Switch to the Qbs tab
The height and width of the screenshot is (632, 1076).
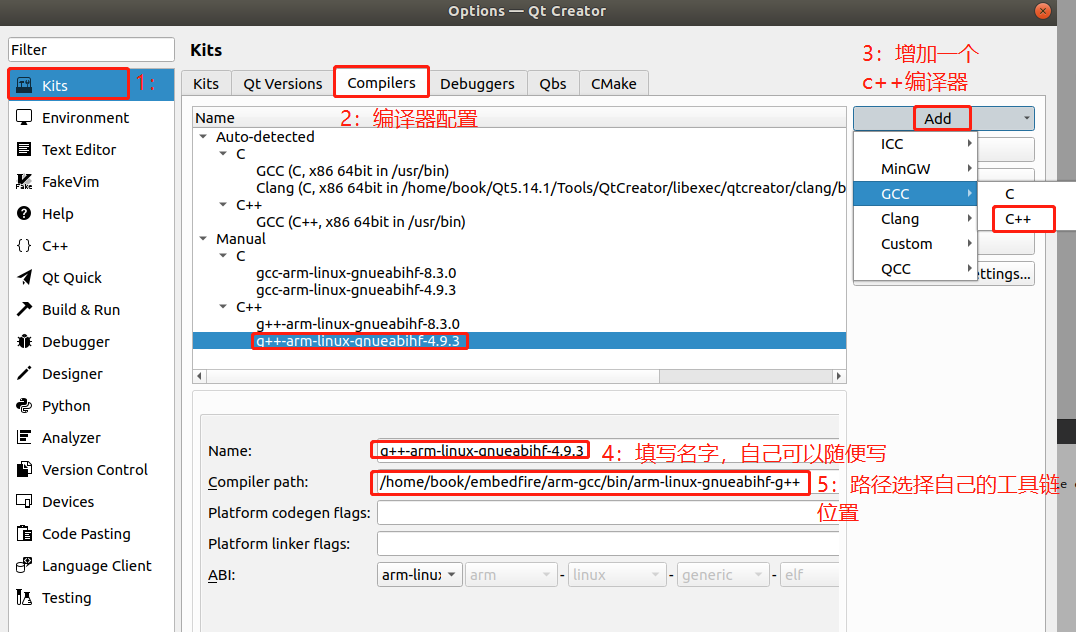[x=553, y=84]
